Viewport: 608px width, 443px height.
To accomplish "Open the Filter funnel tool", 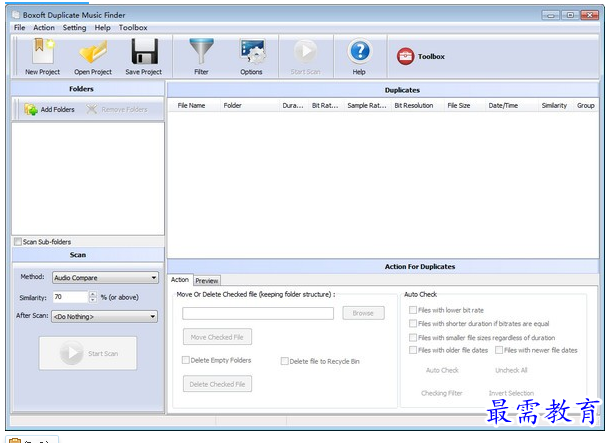I will pos(200,53).
